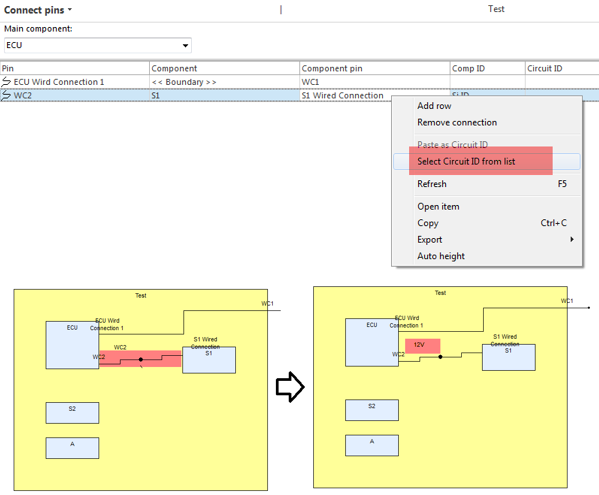Choose Refresh from the context menu
Screen dimensions: 599x495
[487, 184]
